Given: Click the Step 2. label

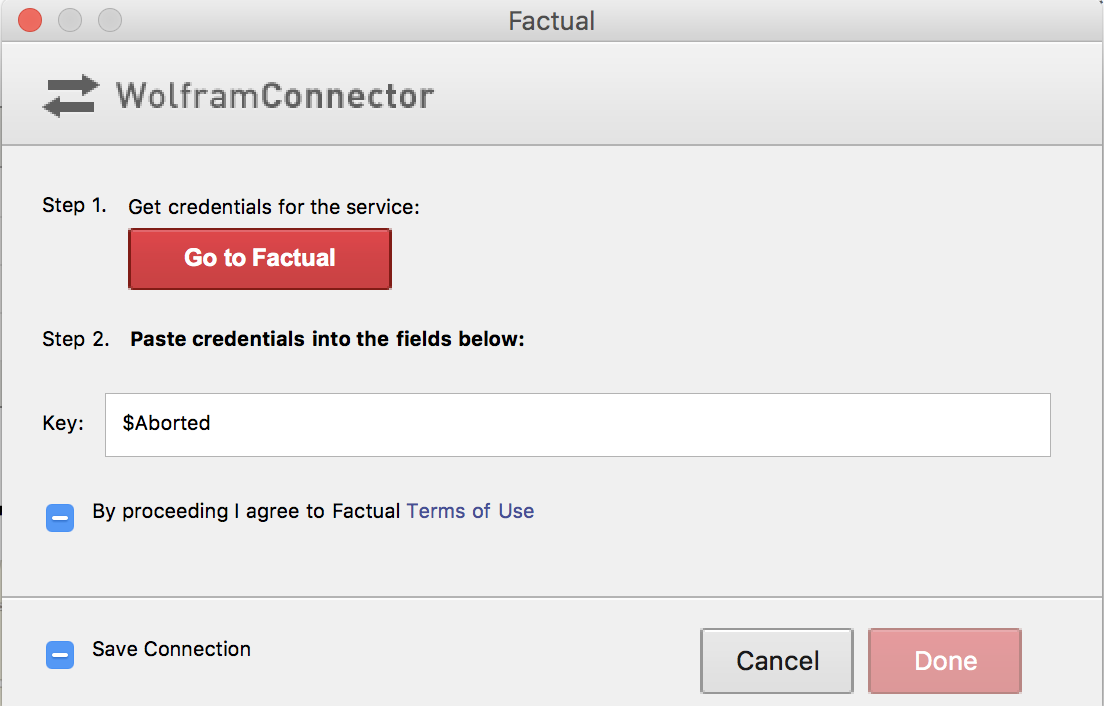Looking at the screenshot, I should click(x=75, y=339).
